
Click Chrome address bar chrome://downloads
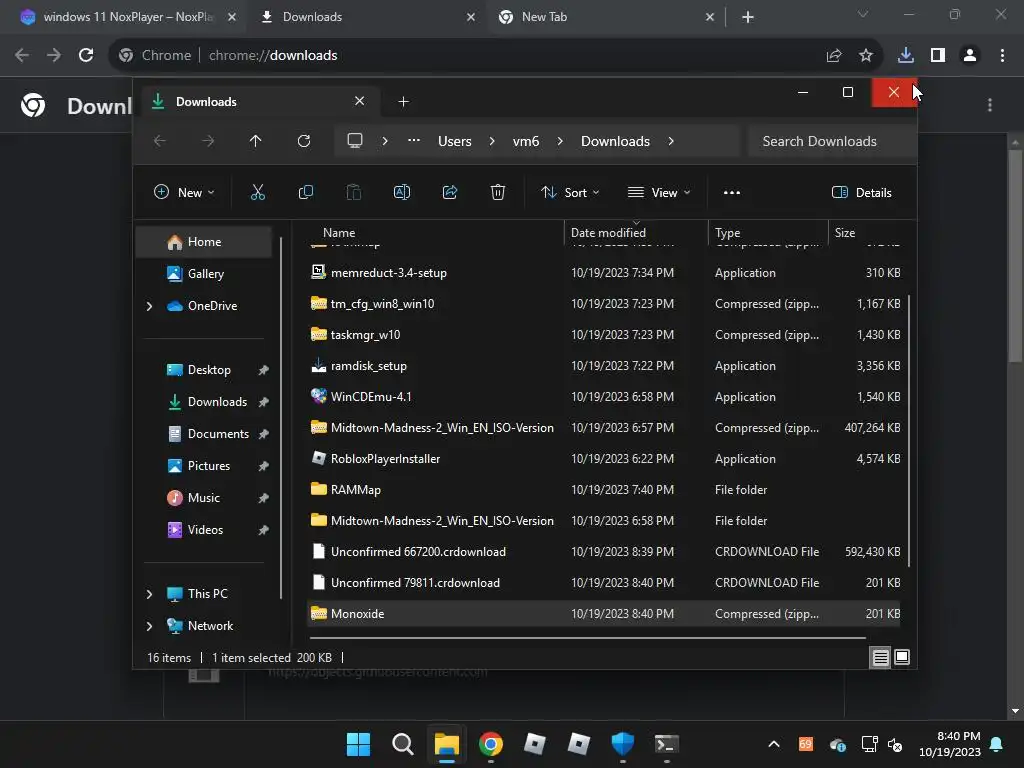[273, 56]
